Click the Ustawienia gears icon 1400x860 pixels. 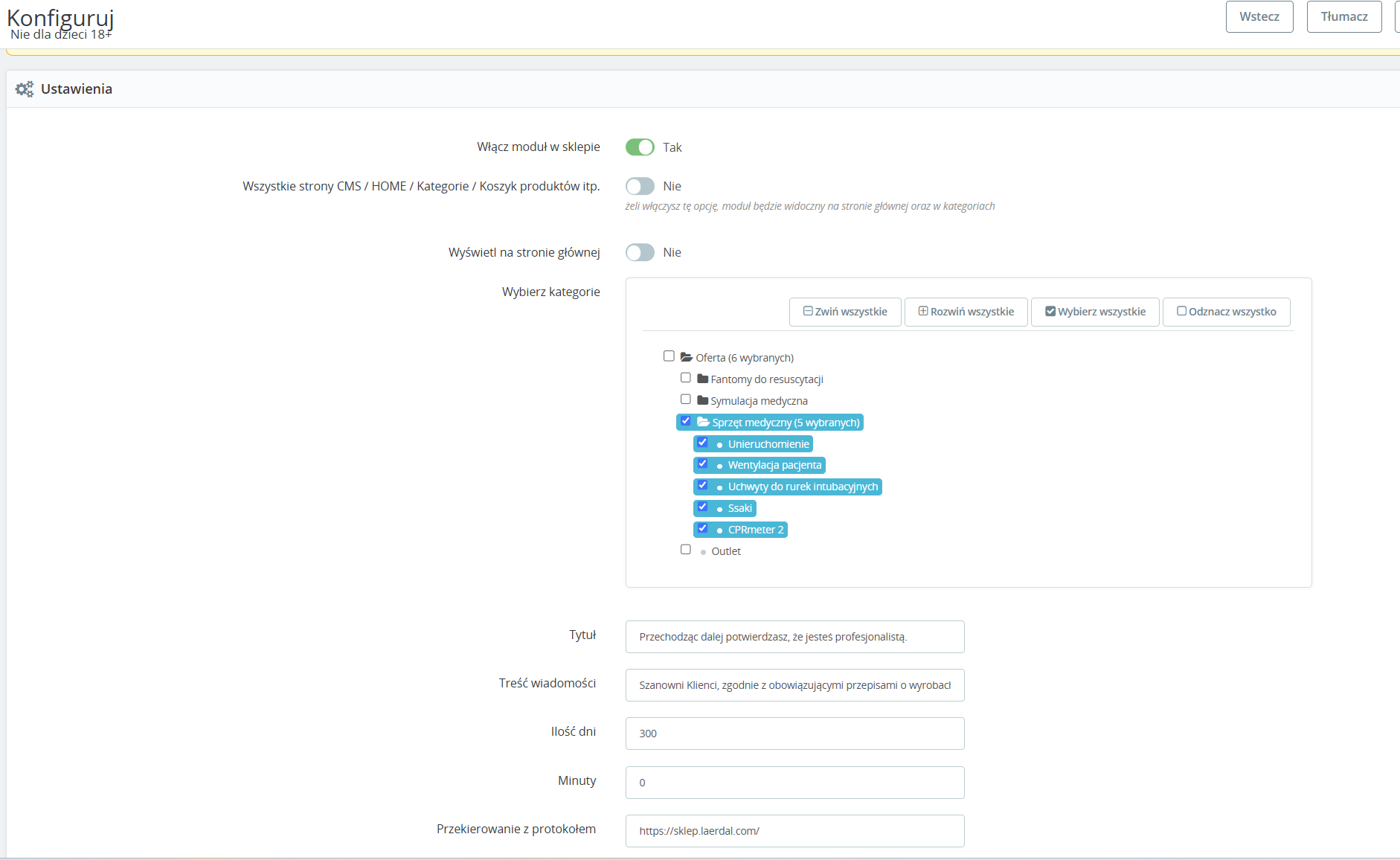[x=25, y=89]
